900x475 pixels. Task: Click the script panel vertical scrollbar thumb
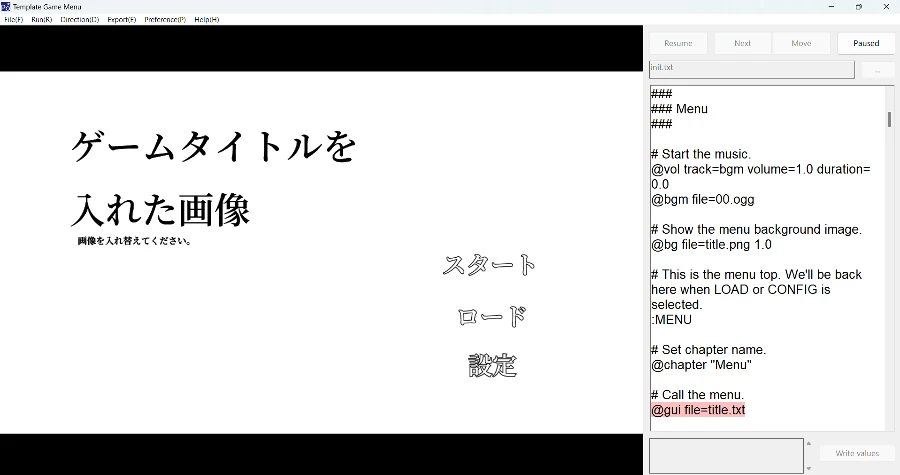click(889, 119)
